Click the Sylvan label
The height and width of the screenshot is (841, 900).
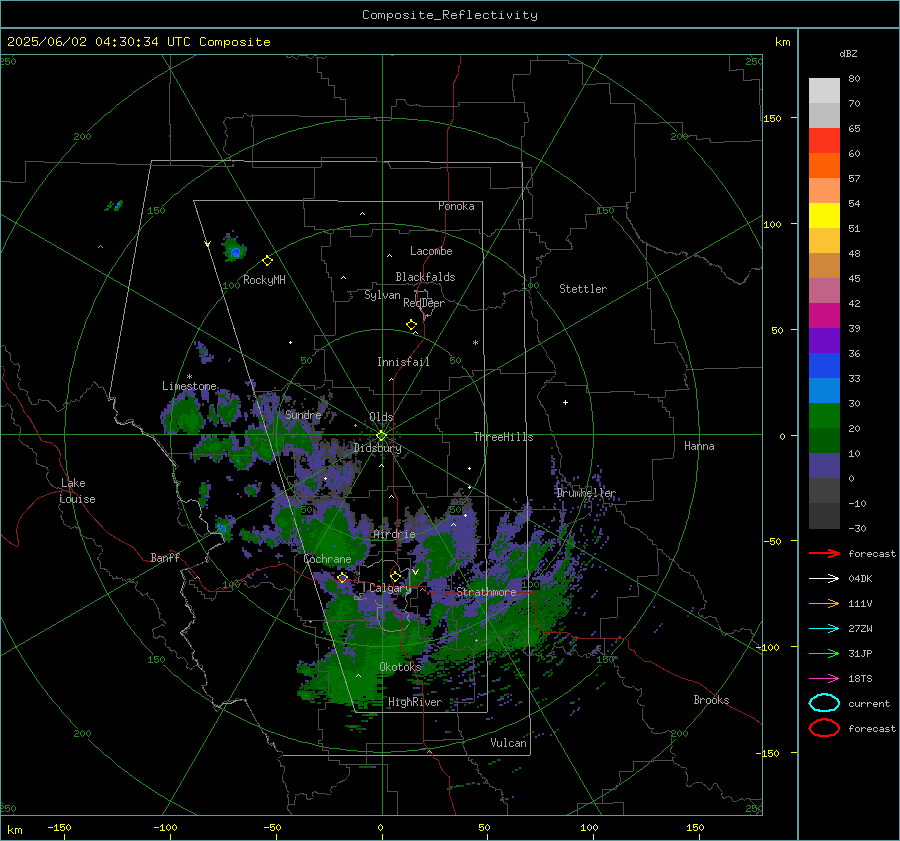[382, 295]
